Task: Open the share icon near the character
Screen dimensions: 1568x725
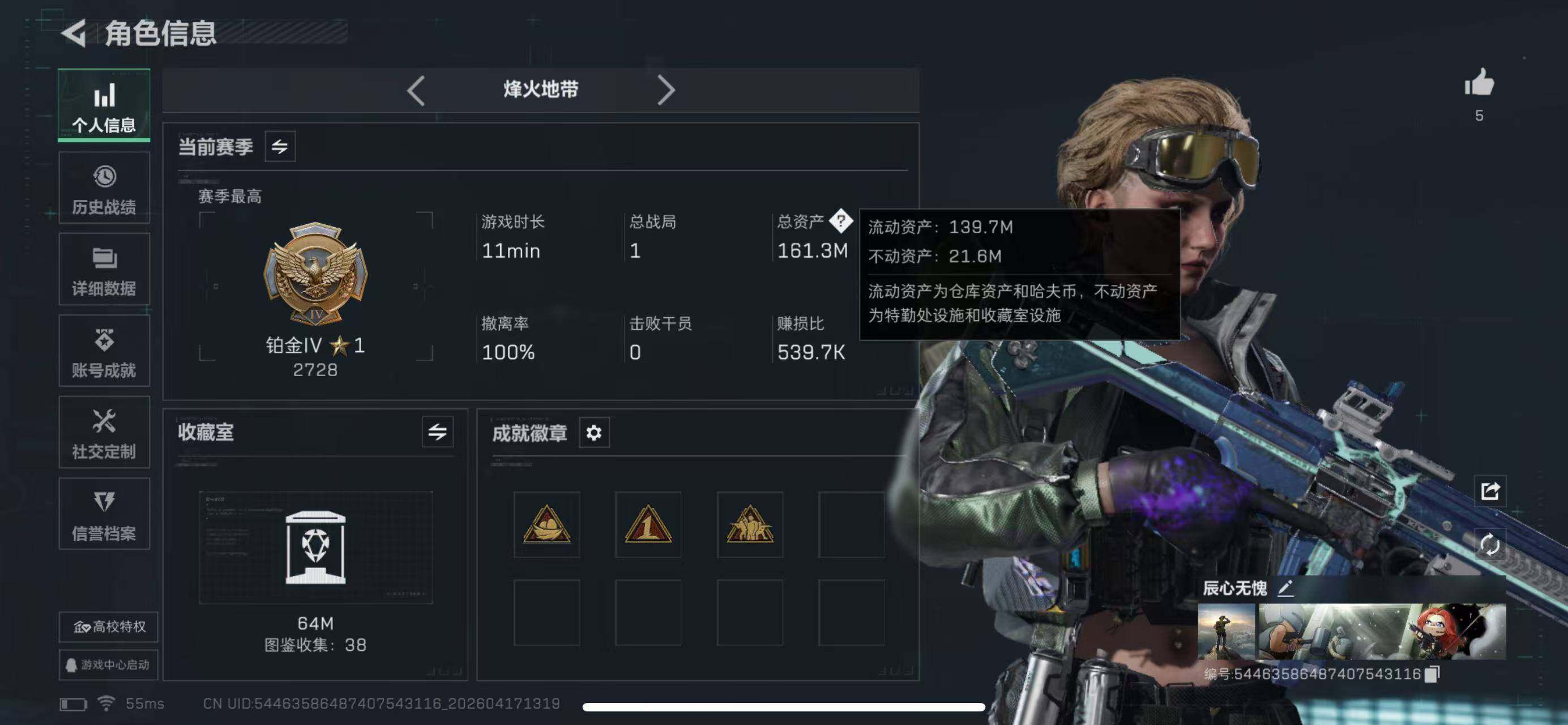Action: (x=1489, y=491)
